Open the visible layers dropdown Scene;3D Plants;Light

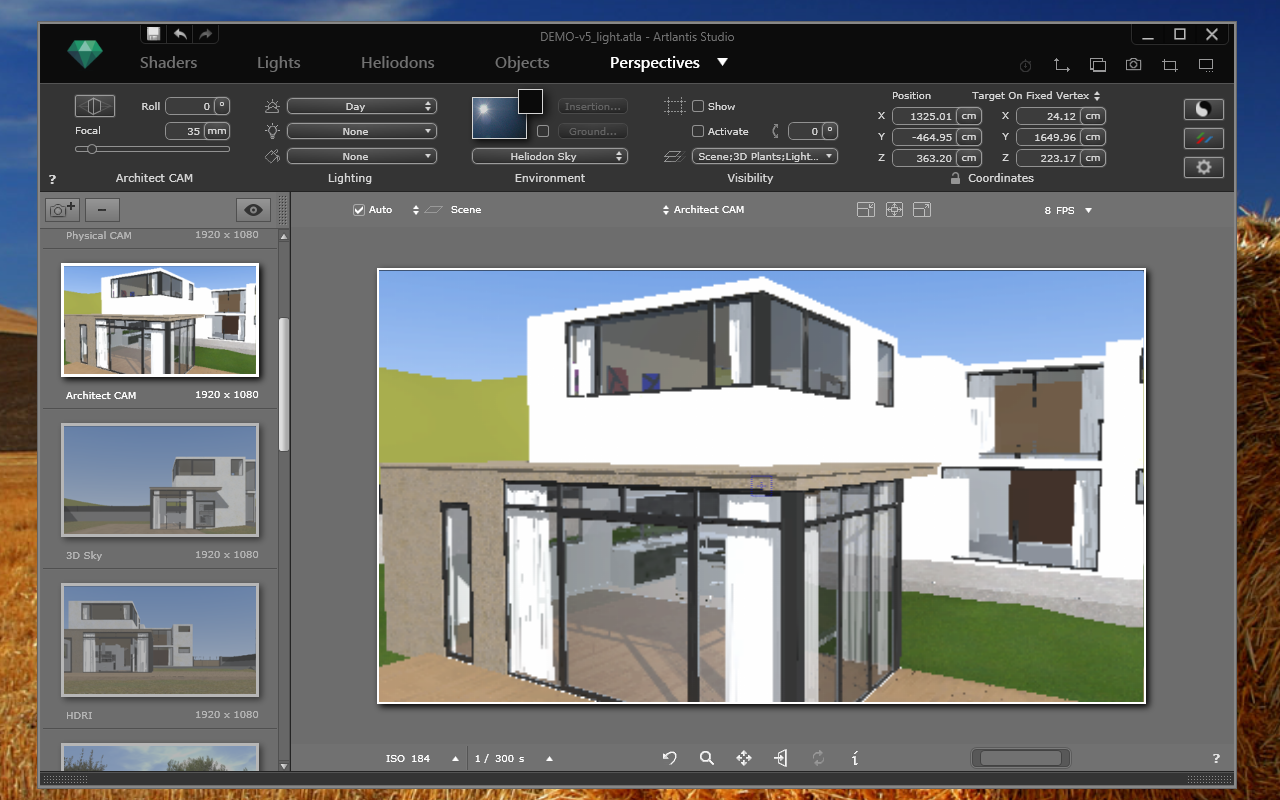point(765,156)
